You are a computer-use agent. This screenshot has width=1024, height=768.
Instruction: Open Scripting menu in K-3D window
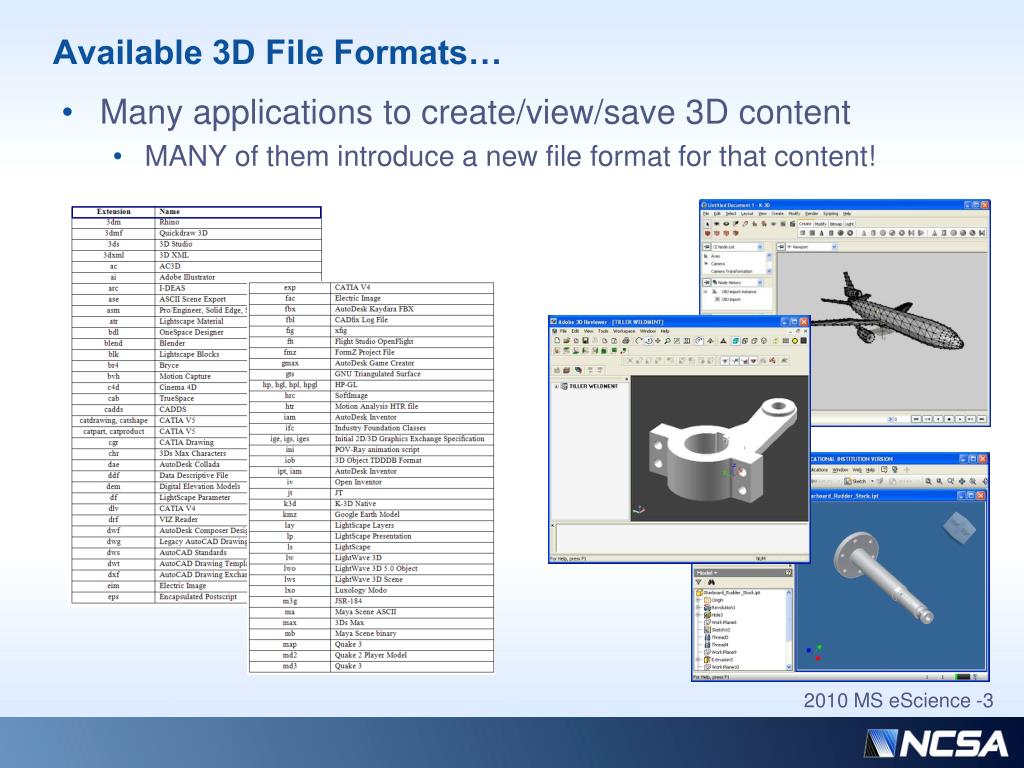pyautogui.click(x=831, y=214)
